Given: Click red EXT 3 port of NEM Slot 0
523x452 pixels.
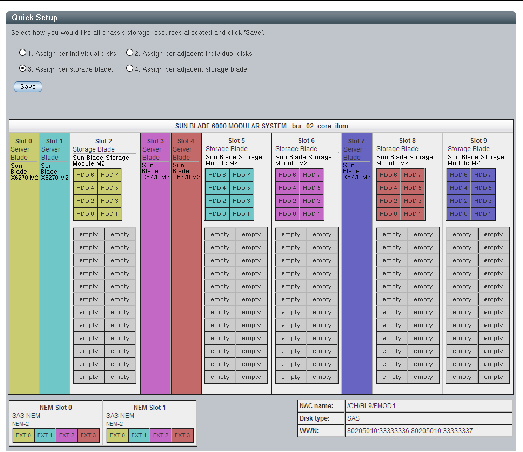Looking at the screenshot, I should tap(88, 435).
